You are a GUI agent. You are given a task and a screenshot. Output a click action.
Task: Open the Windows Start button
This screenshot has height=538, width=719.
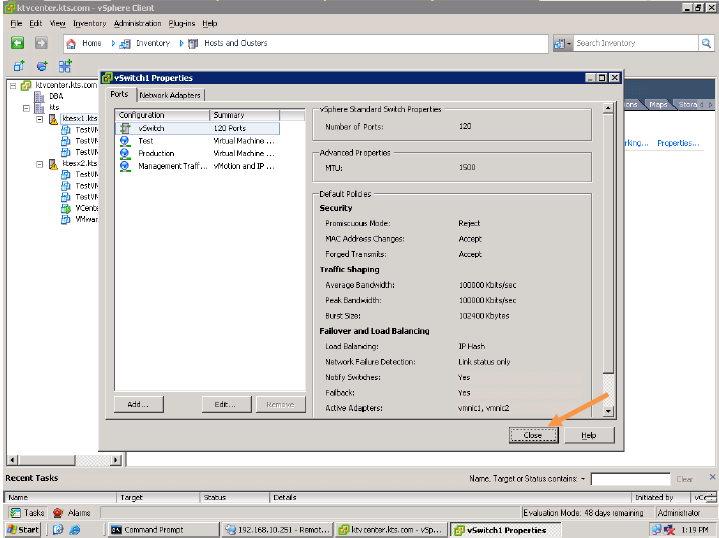[x=23, y=530]
